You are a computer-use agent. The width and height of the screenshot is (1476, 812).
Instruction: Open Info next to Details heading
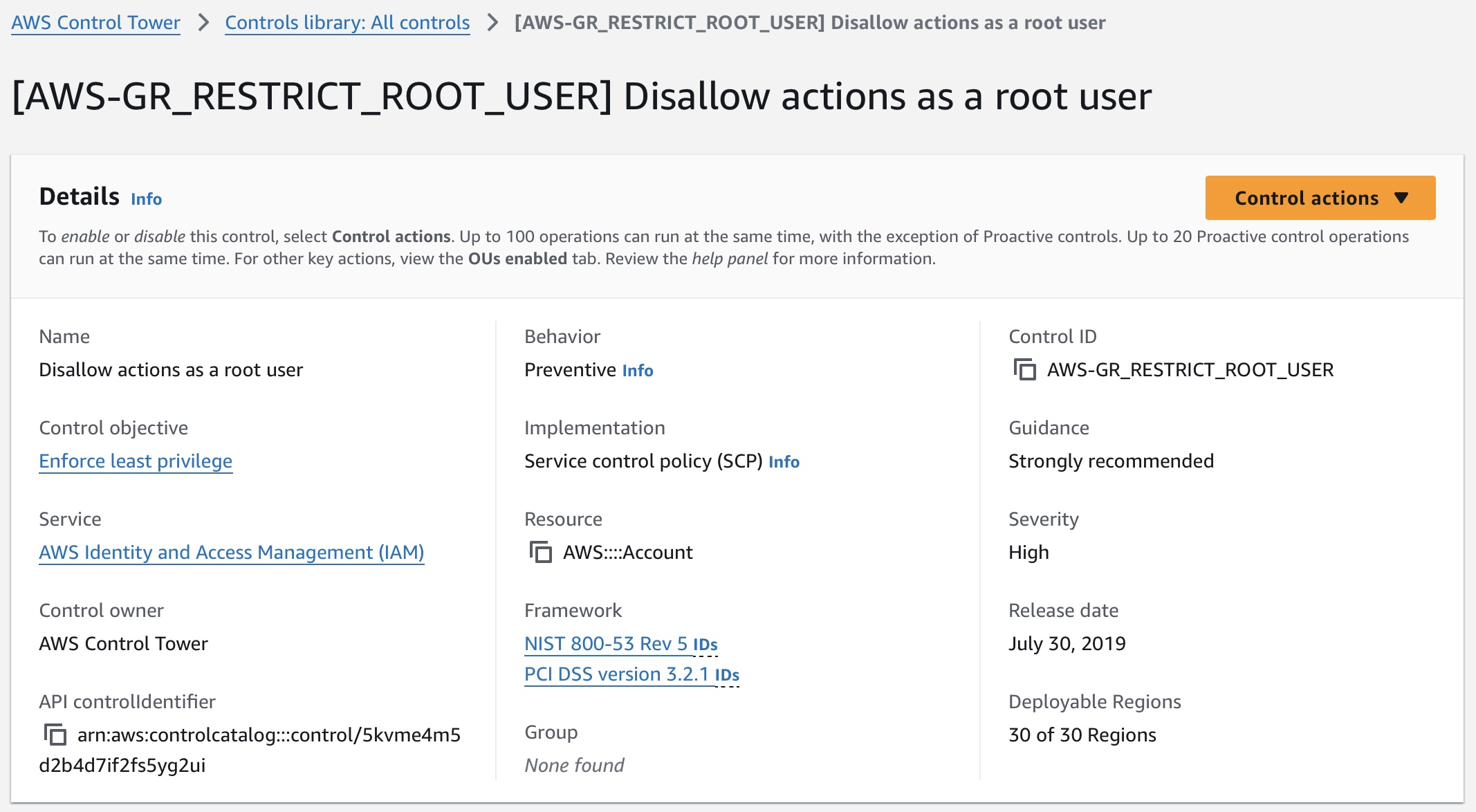146,199
